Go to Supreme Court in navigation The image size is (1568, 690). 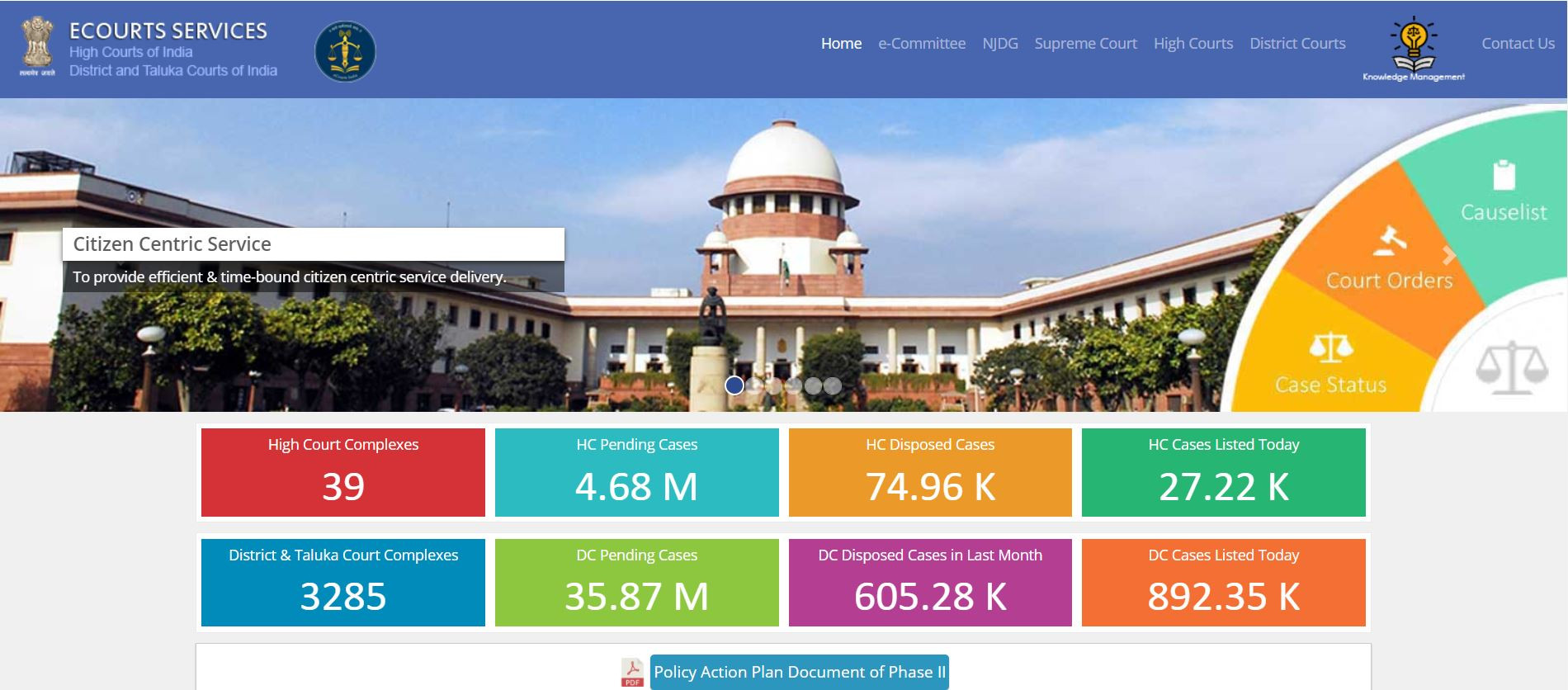[x=1085, y=44]
